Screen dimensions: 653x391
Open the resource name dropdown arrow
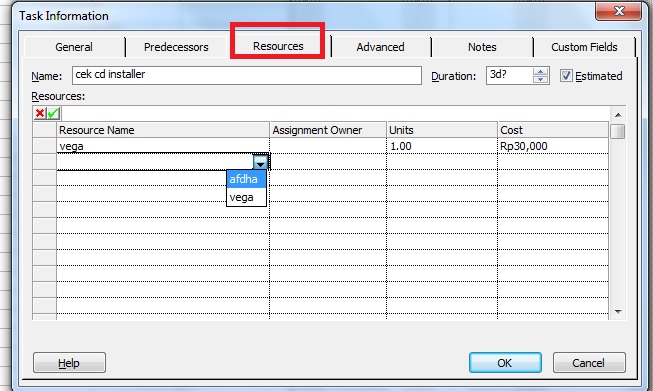tap(260, 162)
